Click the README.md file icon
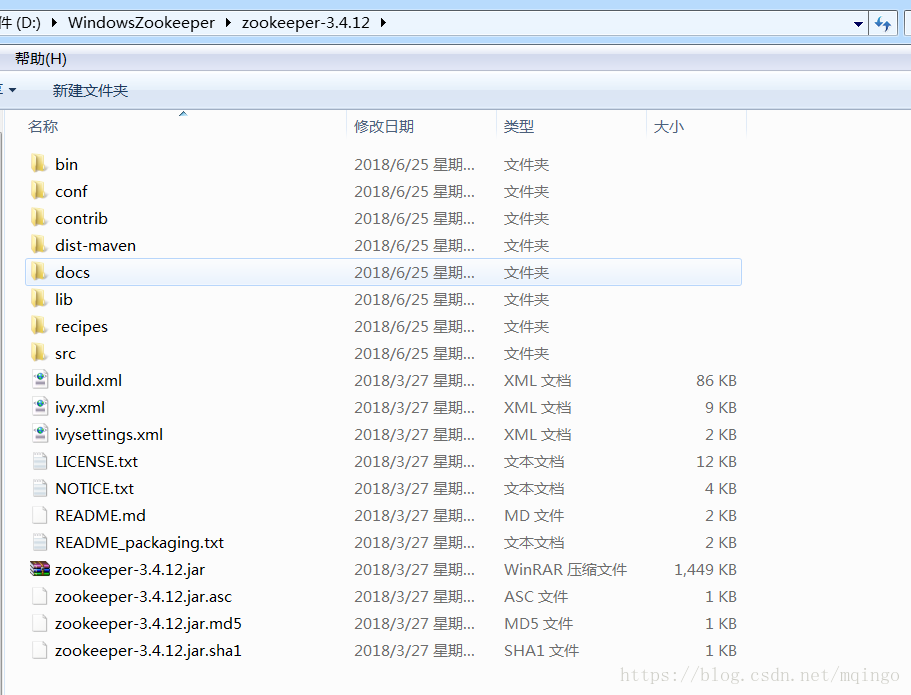The image size is (911, 695). pos(40,515)
